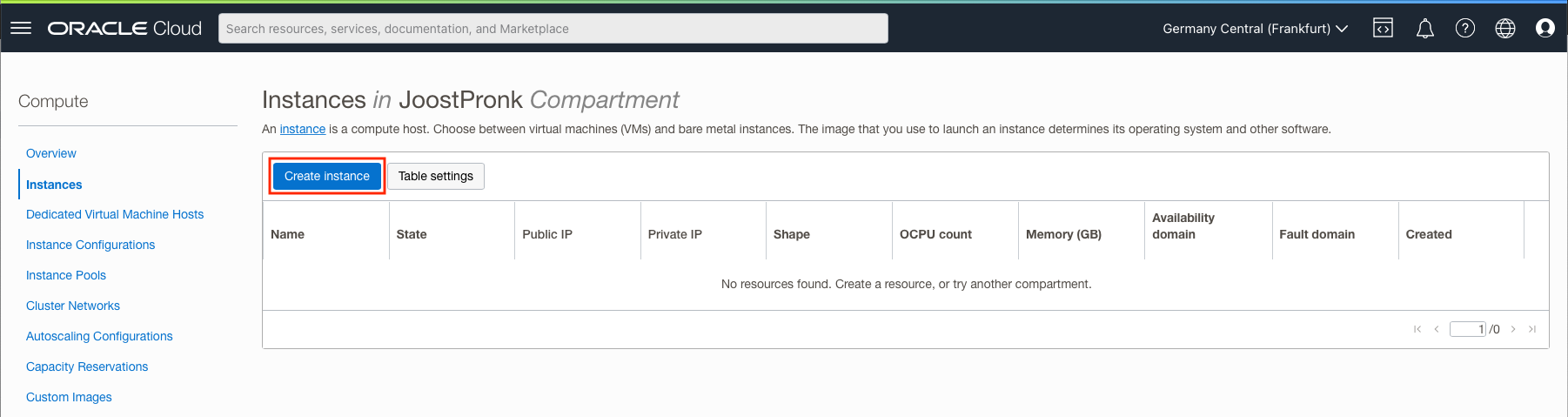Go to the last page of results
Viewport: 1568px width, 417px height.
coord(1532,329)
